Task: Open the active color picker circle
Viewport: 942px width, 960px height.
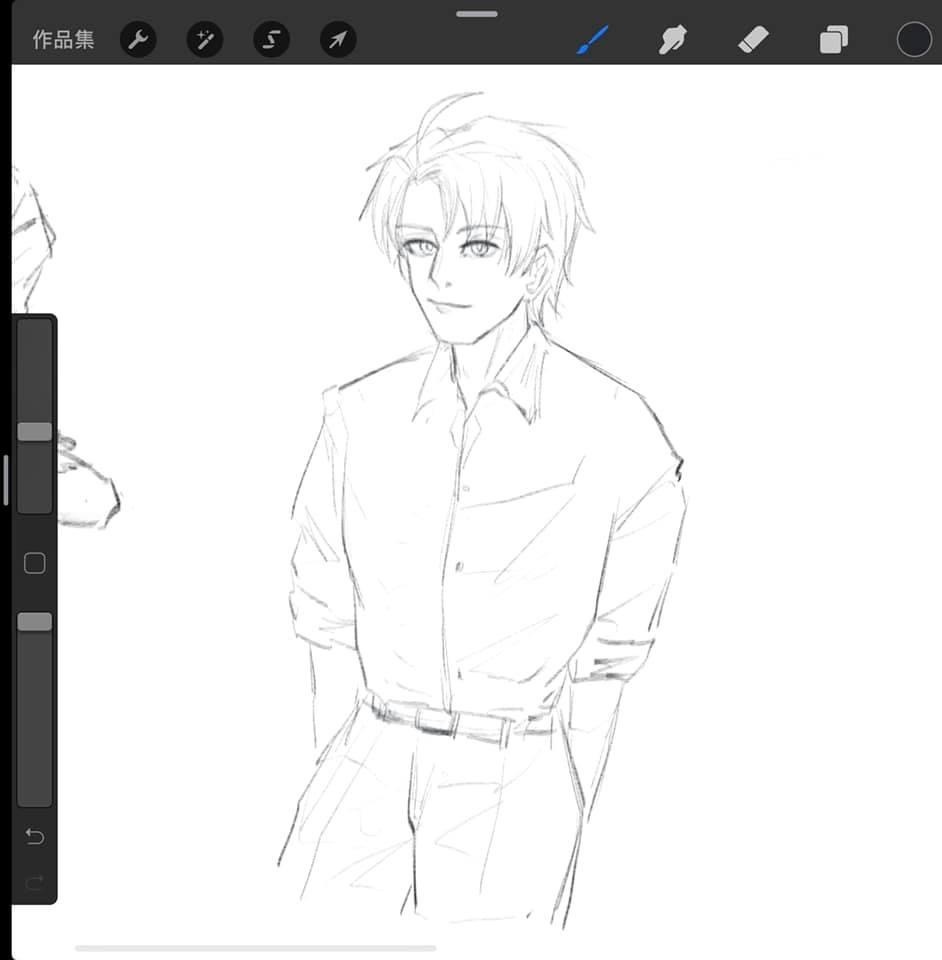Action: 914,40
